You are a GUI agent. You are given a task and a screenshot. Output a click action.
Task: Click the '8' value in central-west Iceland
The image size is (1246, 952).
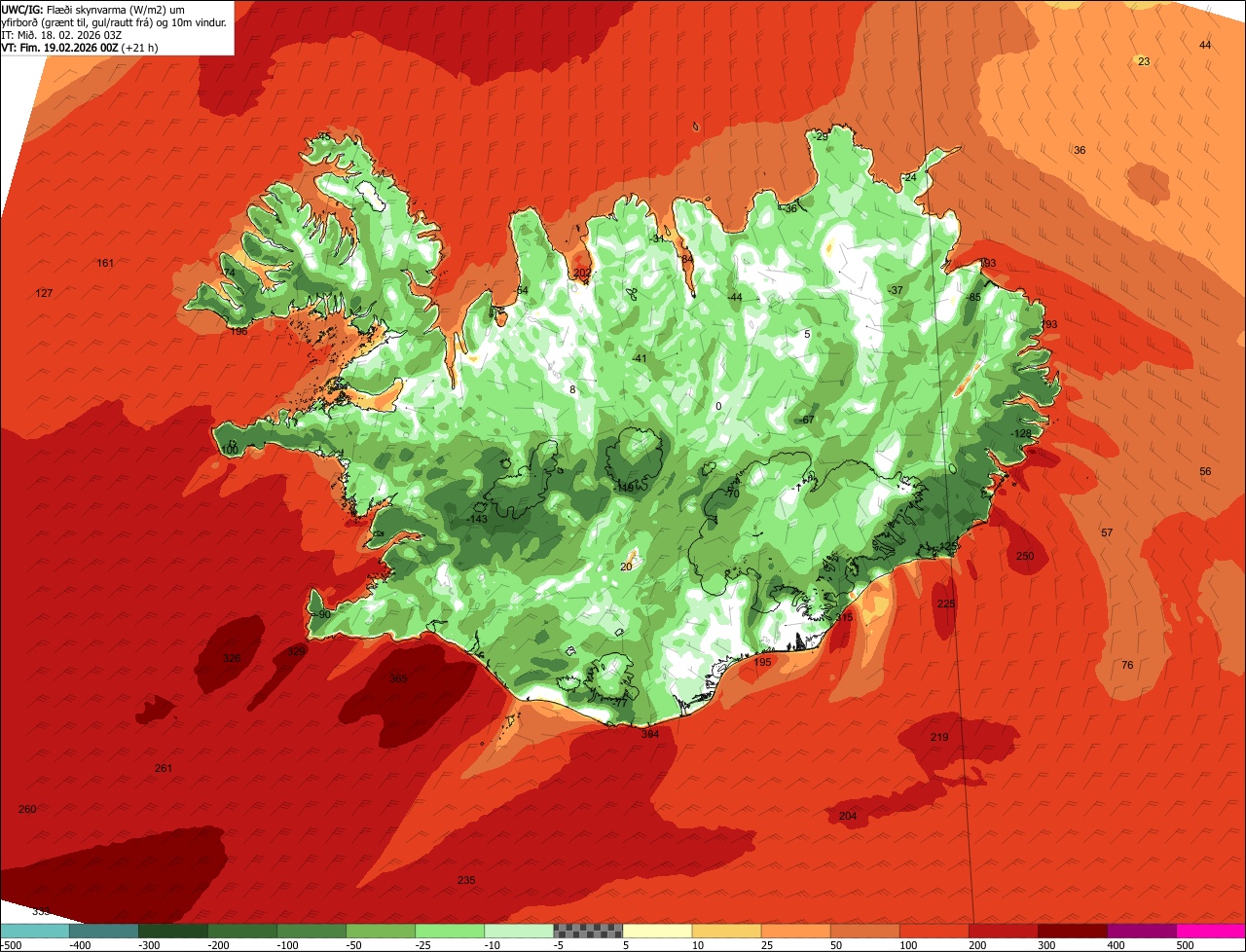pyautogui.click(x=572, y=389)
